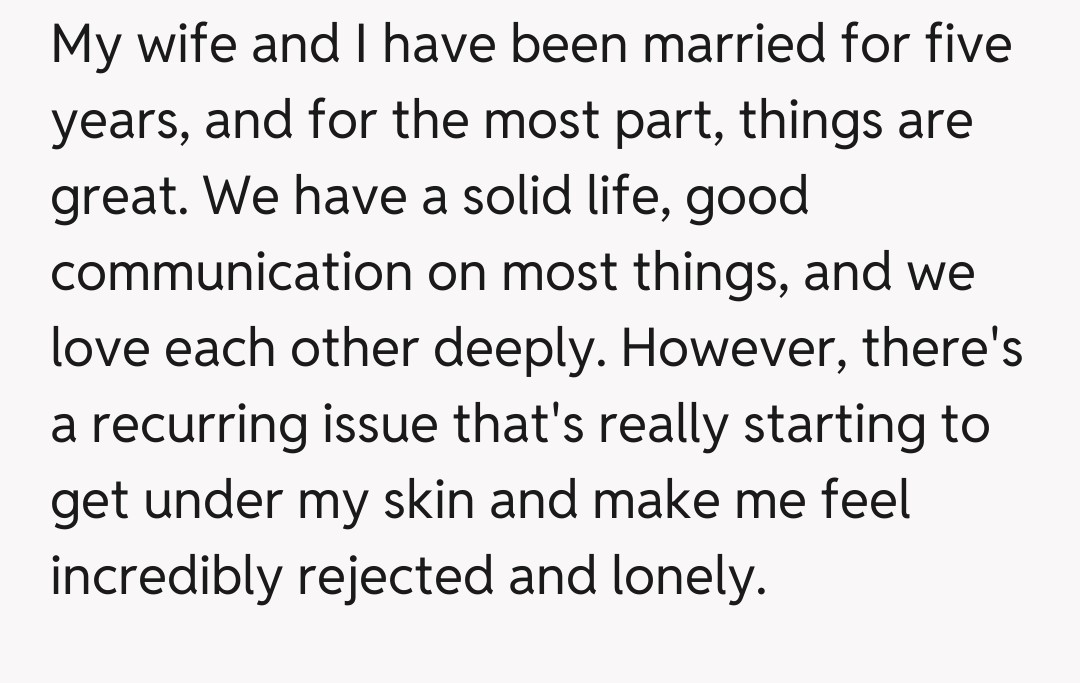Click the word "issue"
This screenshot has width=1080, height=683.
[382, 424]
